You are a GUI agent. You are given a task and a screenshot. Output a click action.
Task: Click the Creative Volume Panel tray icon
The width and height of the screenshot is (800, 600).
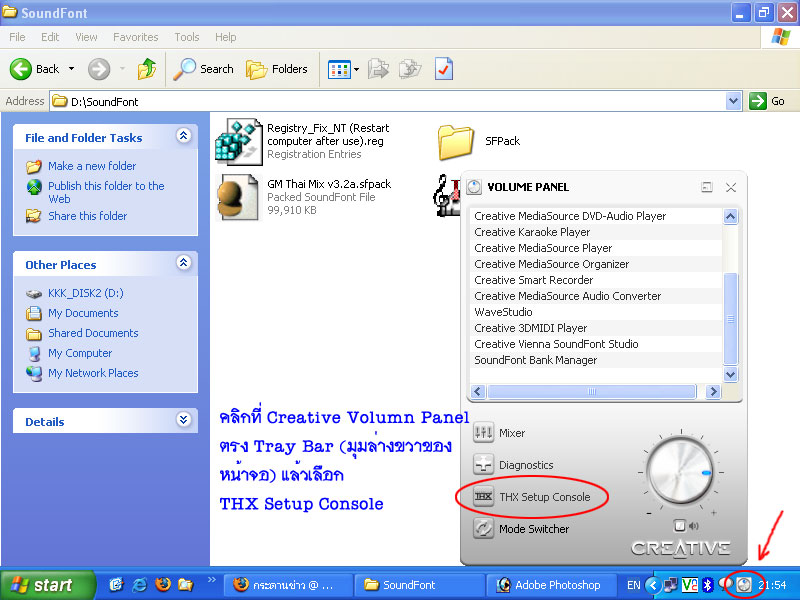point(744,585)
